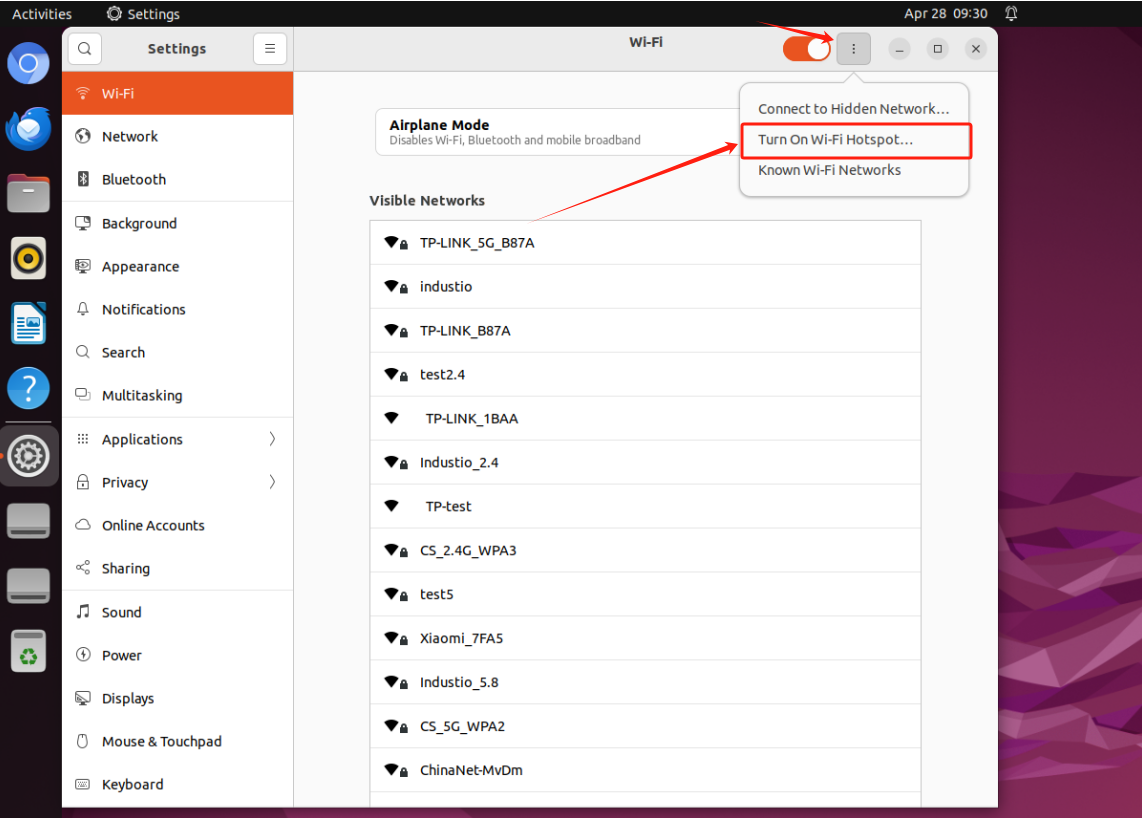This screenshot has height=818, width=1142.
Task: Click the notification bell in top bar
Action: [x=1011, y=14]
